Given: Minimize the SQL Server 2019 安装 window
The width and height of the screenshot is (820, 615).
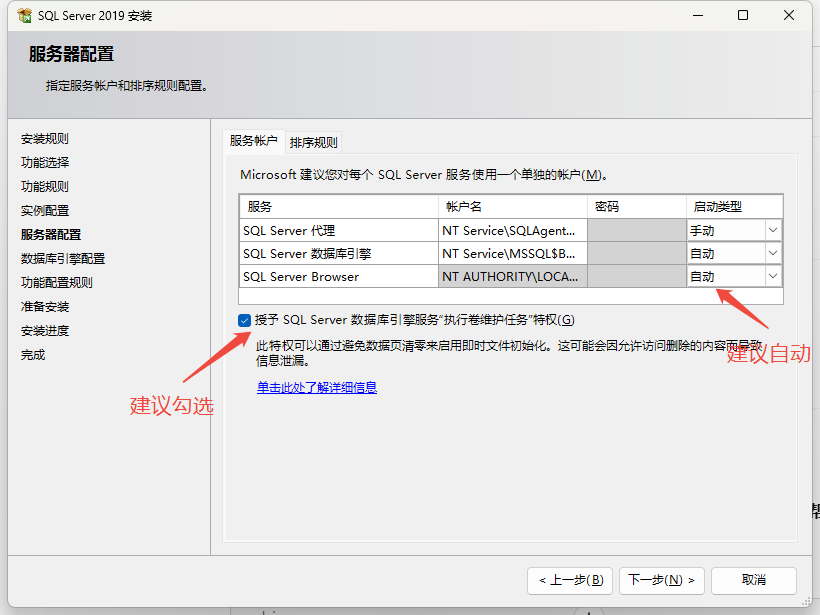Looking at the screenshot, I should 698,15.
